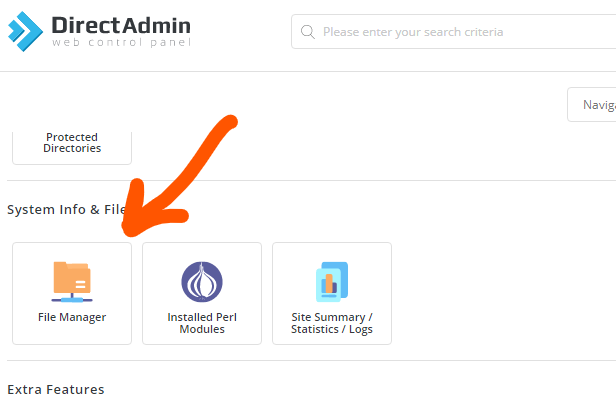The height and width of the screenshot is (402, 616).
Task: Click the Installed Perl Modules onion icon
Action: tap(202, 281)
